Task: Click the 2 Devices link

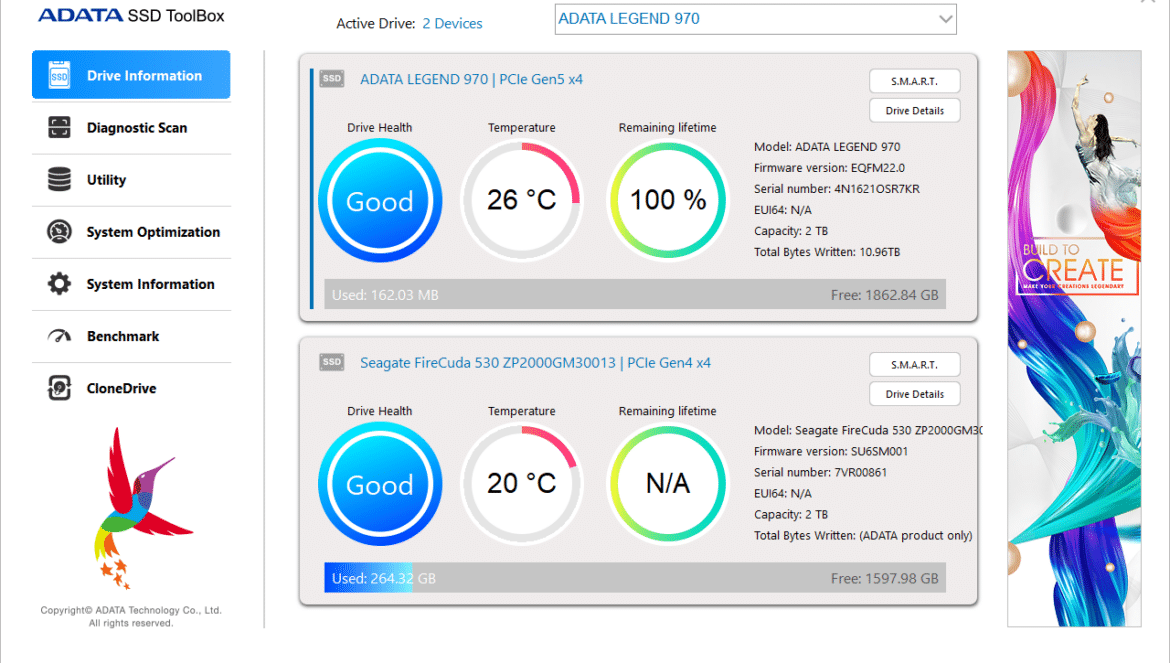Action: [452, 24]
